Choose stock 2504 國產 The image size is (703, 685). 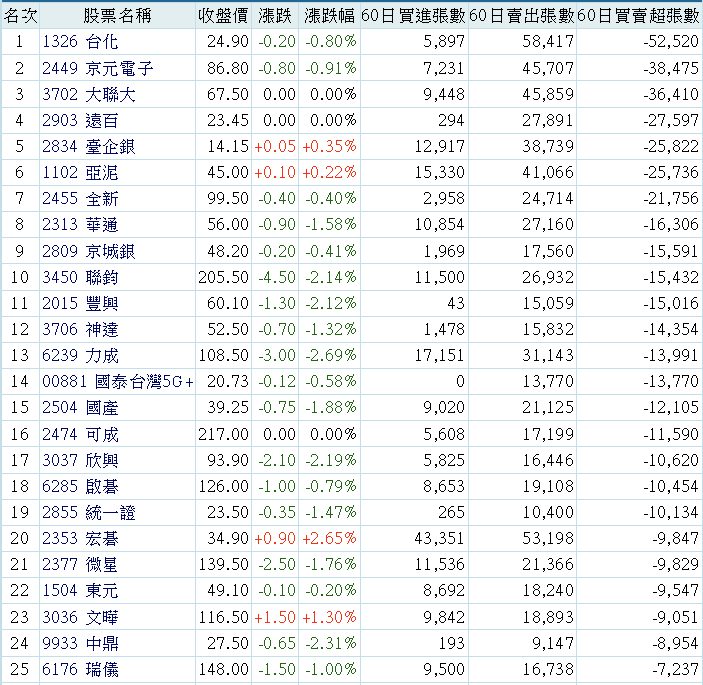[80, 407]
